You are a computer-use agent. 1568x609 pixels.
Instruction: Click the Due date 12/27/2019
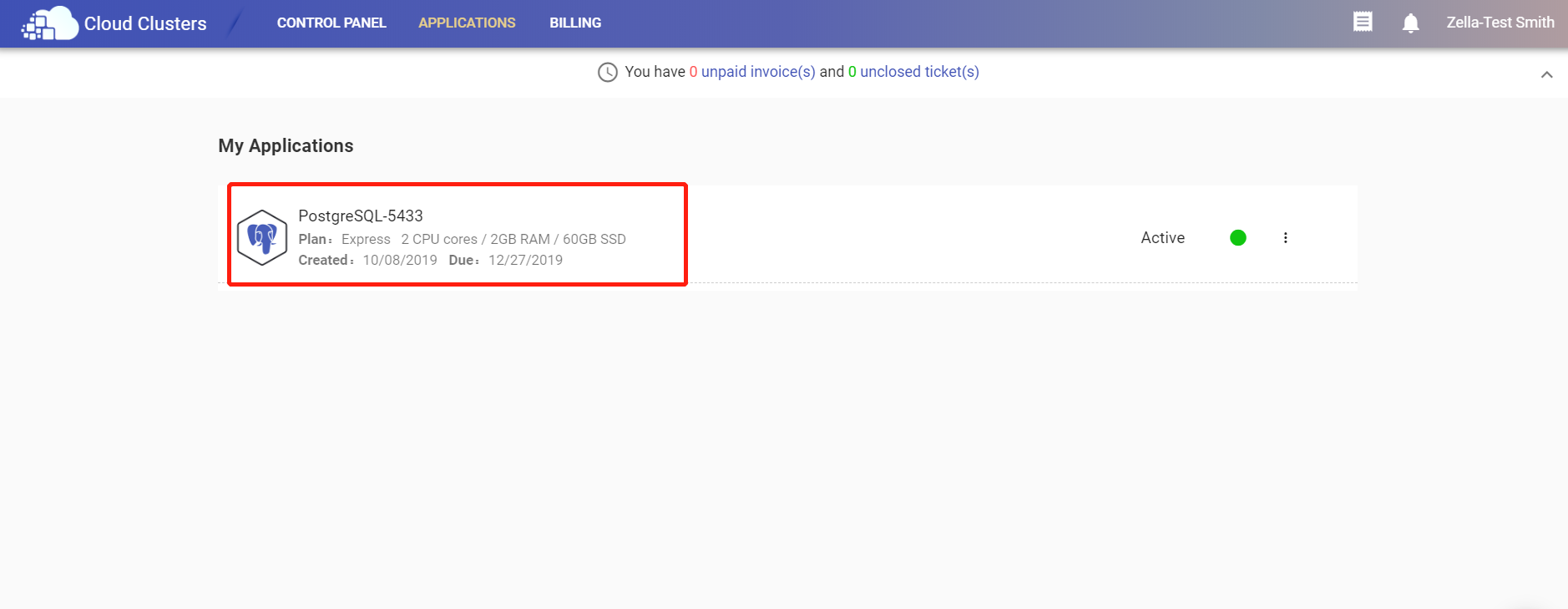click(x=525, y=260)
